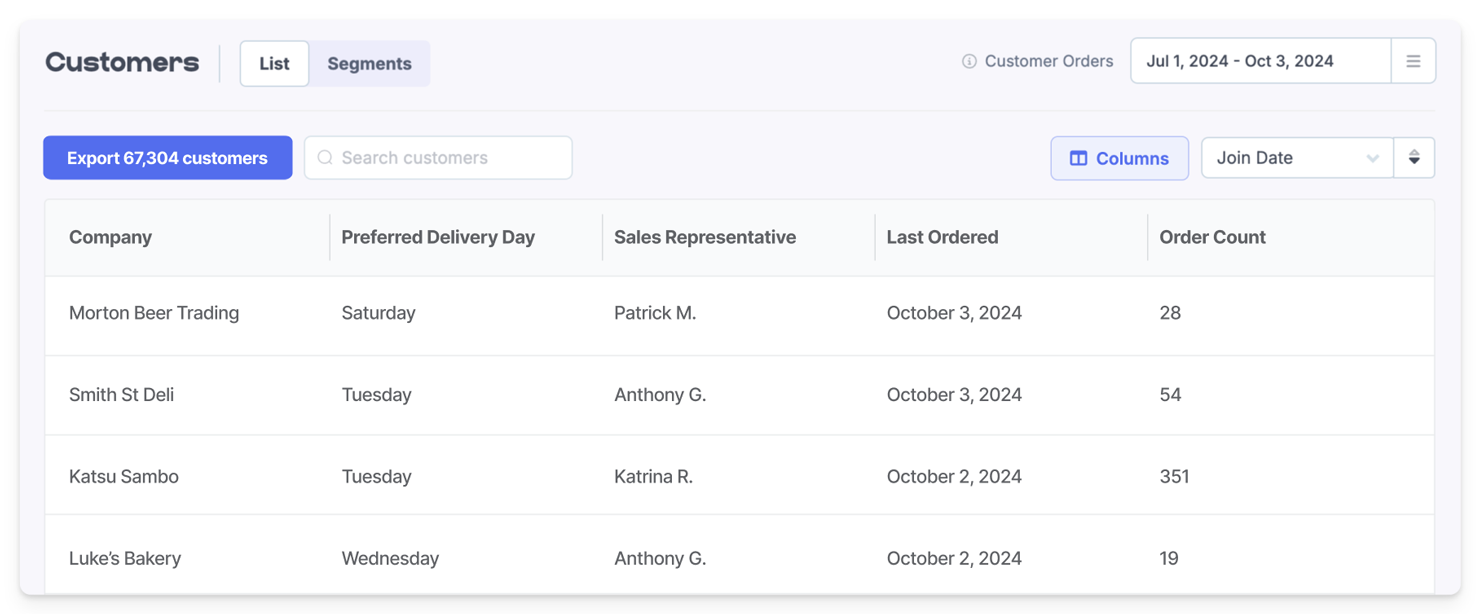Image resolution: width=1480 pixels, height=614 pixels.
Task: Click the Customers page heading
Action: tap(121, 62)
